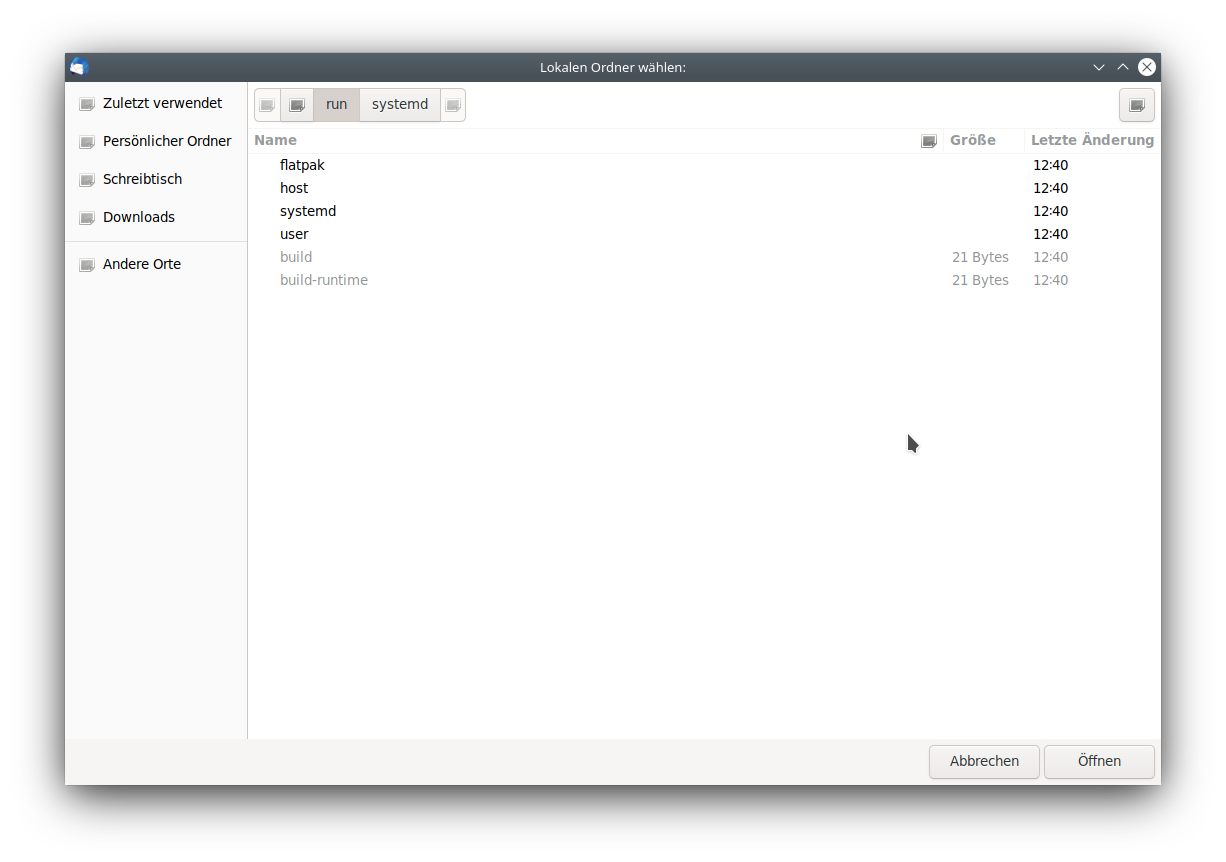Click the greyed-out build file entry
This screenshot has width=1226, height=862.
[x=704, y=257]
